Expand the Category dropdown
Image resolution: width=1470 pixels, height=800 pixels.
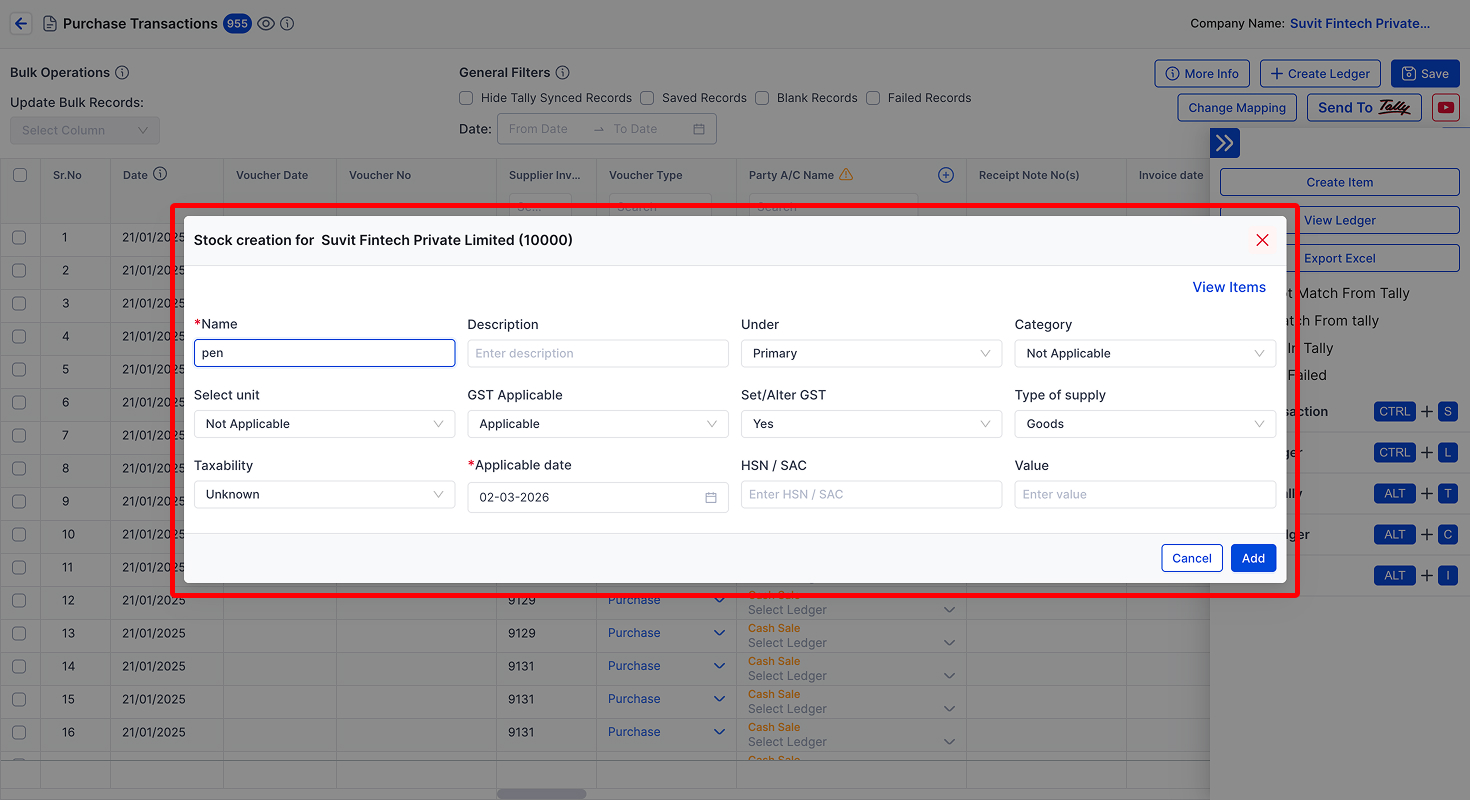coord(1145,353)
